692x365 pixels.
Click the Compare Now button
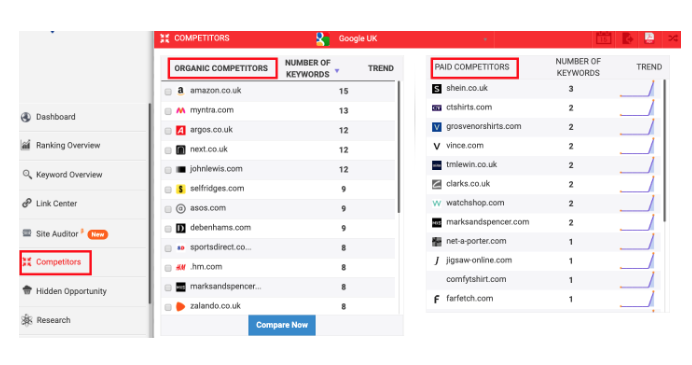click(282, 325)
